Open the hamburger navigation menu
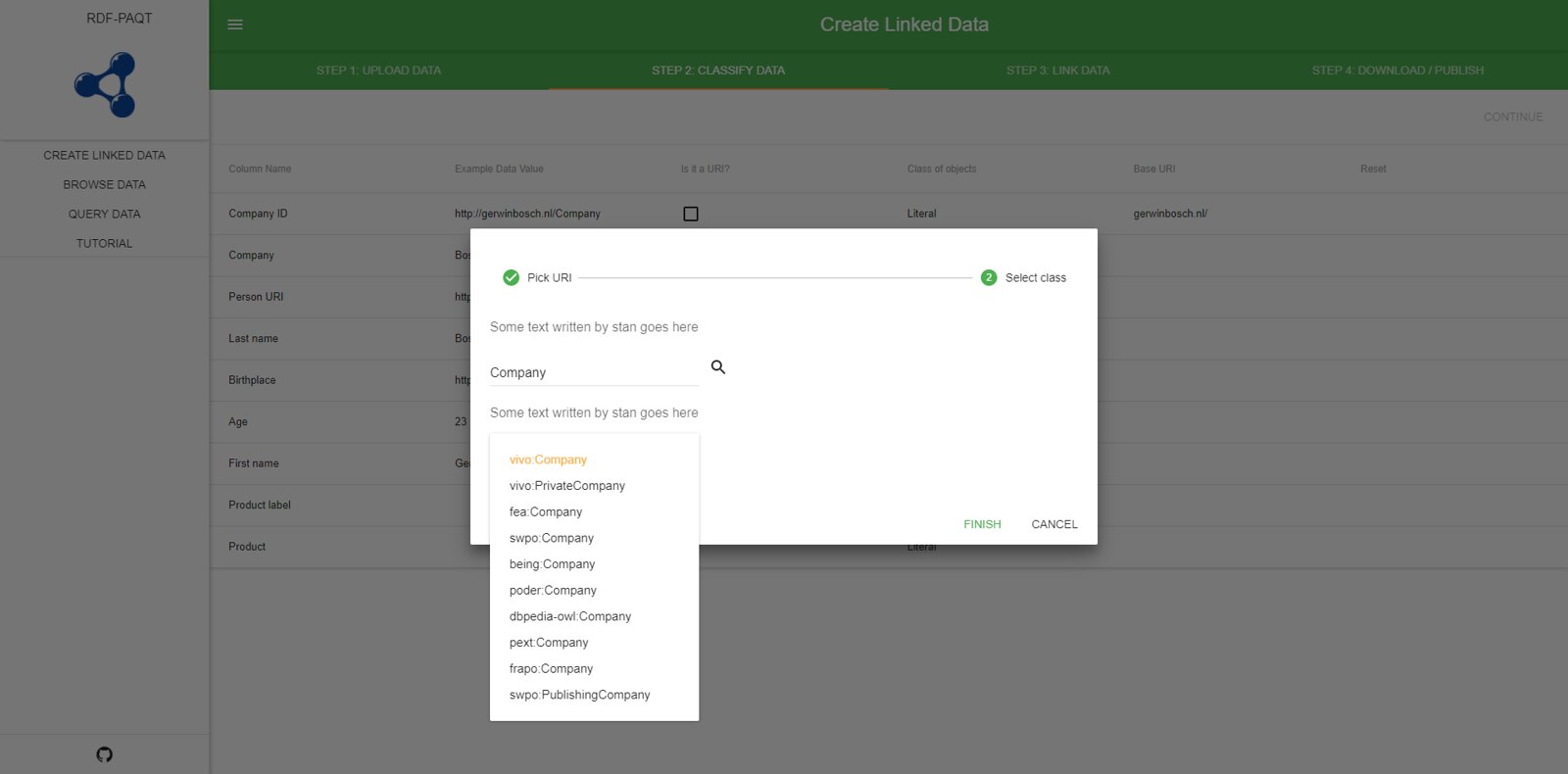Viewport: 1568px width, 774px height. 235,24
